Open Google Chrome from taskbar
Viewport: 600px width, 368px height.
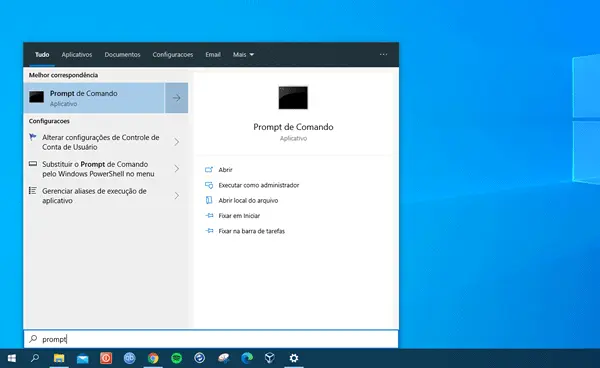click(153, 358)
